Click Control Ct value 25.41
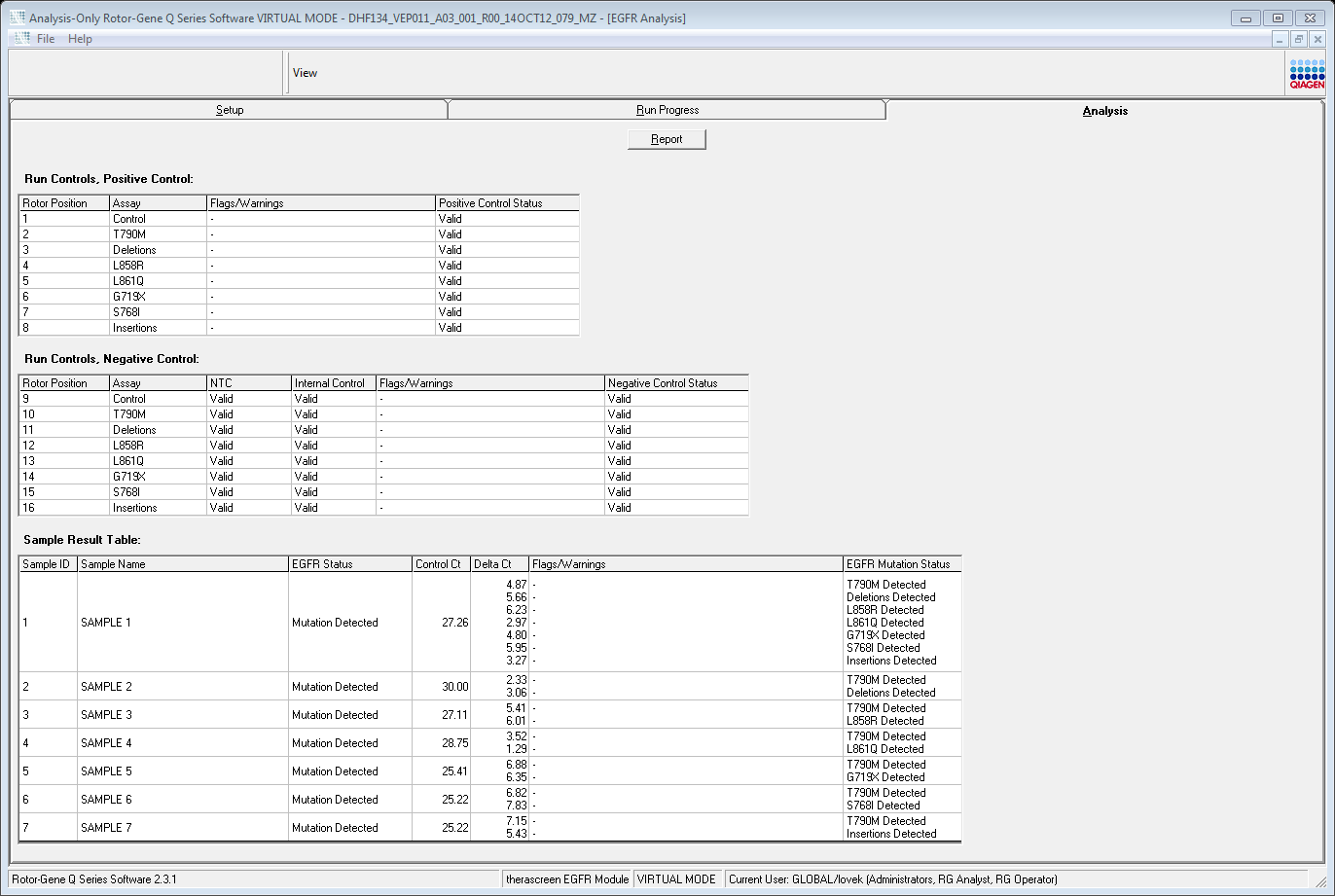This screenshot has width=1335, height=896. [454, 771]
